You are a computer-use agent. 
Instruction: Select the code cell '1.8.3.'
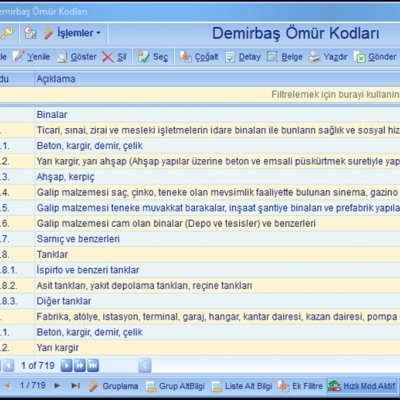[x=17, y=301]
